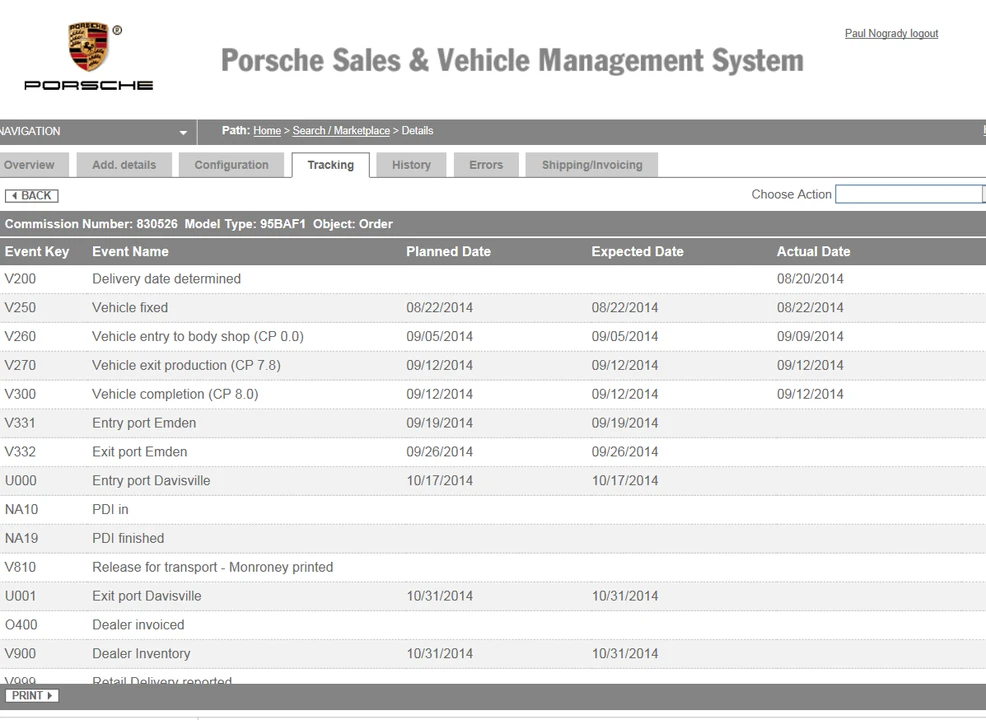Click the Exit port Emden event name
Screen dimensions: 986x720
(140, 452)
